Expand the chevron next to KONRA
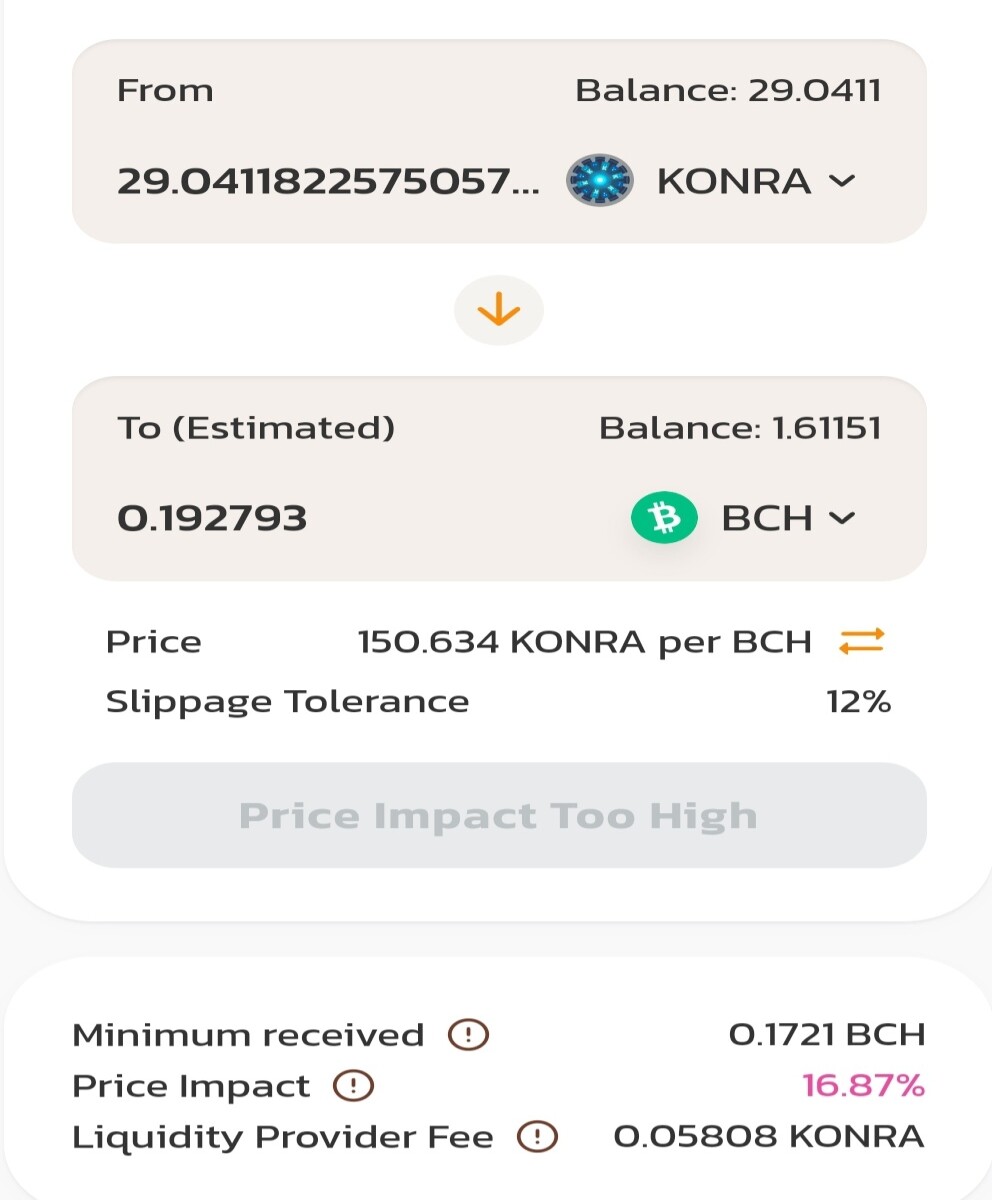Image resolution: width=992 pixels, height=1200 pixels. point(843,182)
